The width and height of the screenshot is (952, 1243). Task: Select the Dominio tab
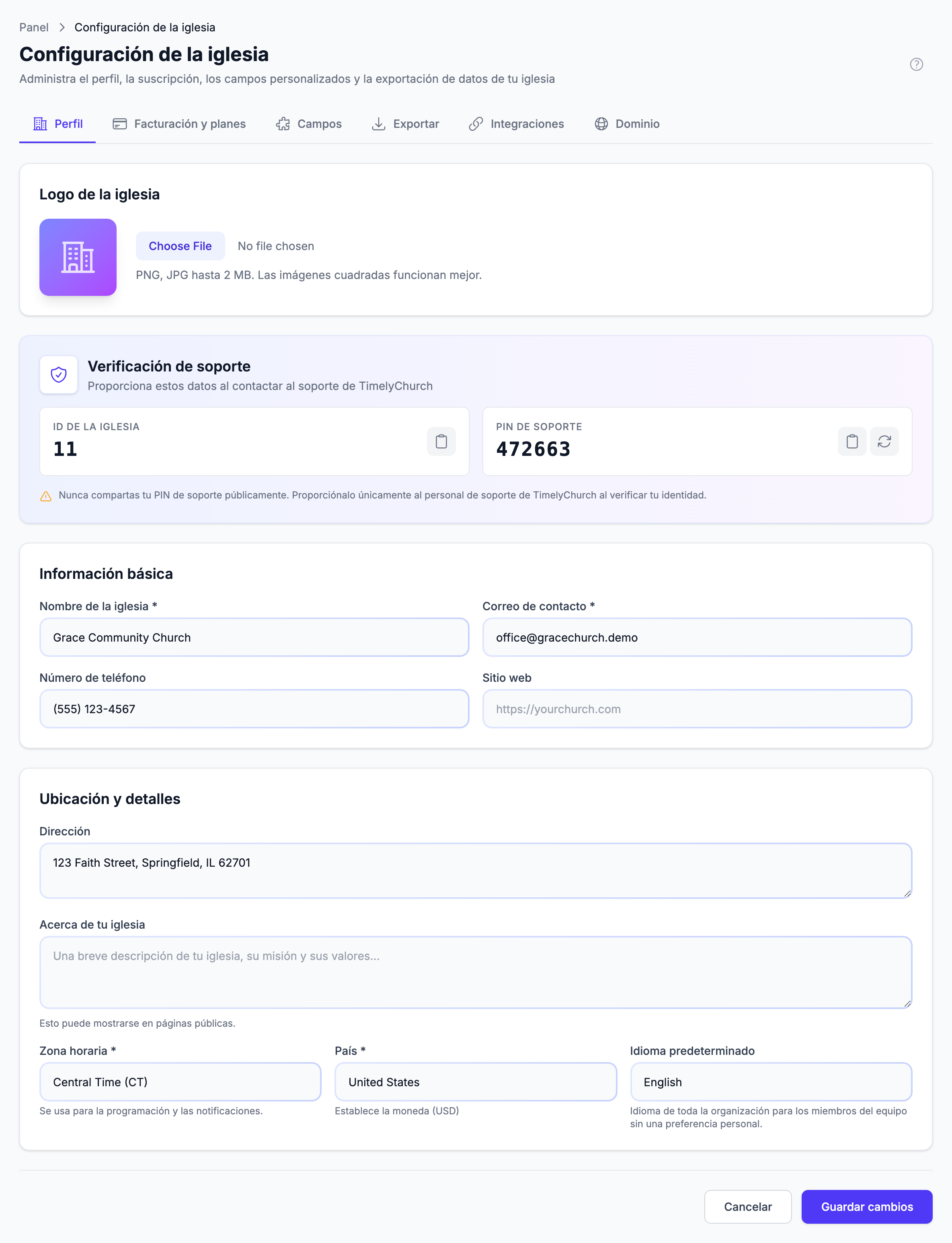coord(627,124)
